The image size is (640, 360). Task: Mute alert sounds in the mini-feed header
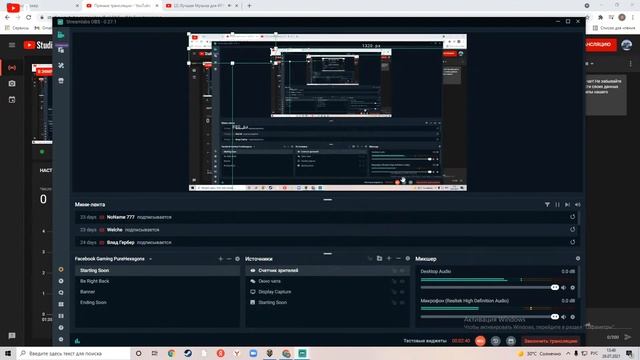pos(578,204)
